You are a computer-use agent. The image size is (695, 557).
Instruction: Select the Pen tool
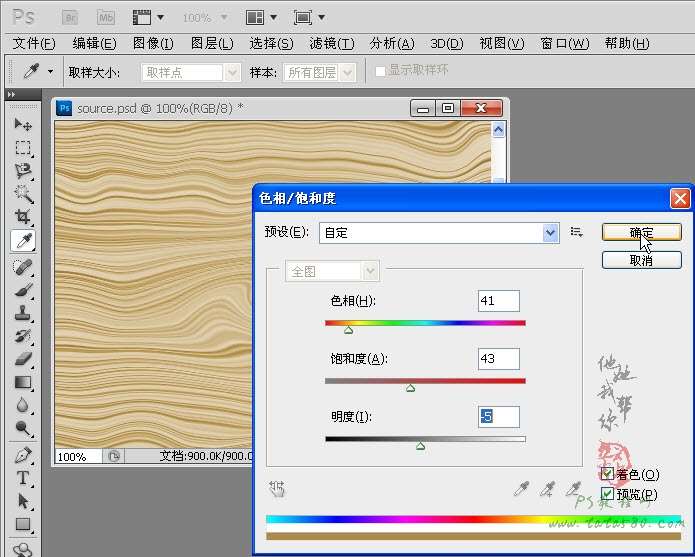[23, 455]
